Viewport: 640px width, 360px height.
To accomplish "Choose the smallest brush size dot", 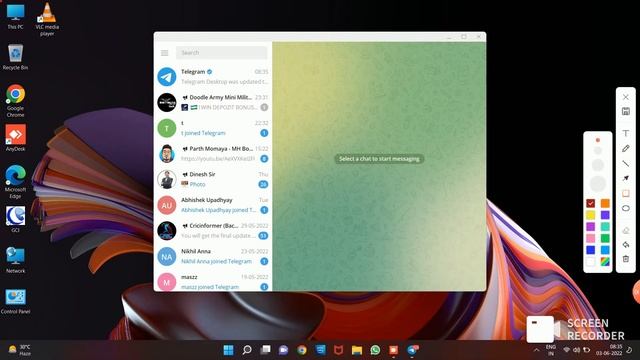I will 598,140.
